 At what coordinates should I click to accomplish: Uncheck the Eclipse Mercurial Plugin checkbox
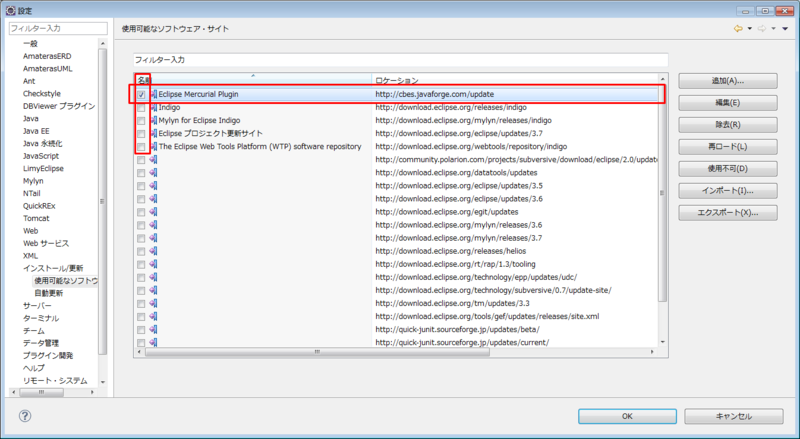[x=141, y=94]
